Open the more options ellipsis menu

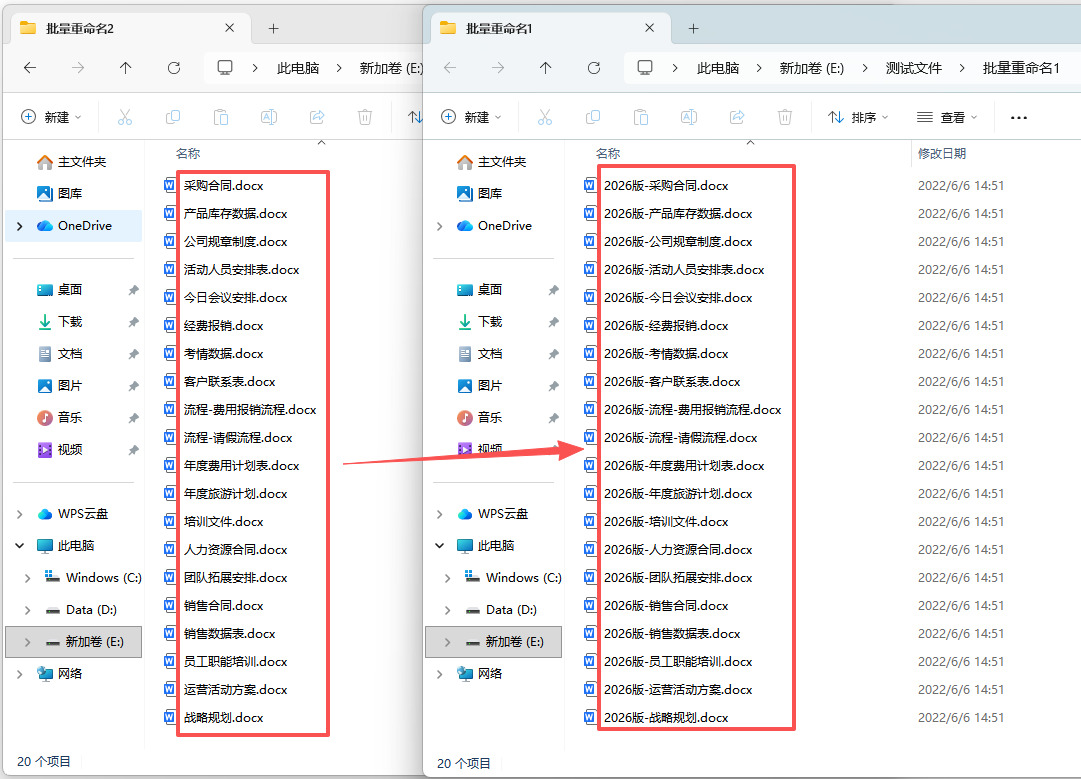[x=1018, y=118]
